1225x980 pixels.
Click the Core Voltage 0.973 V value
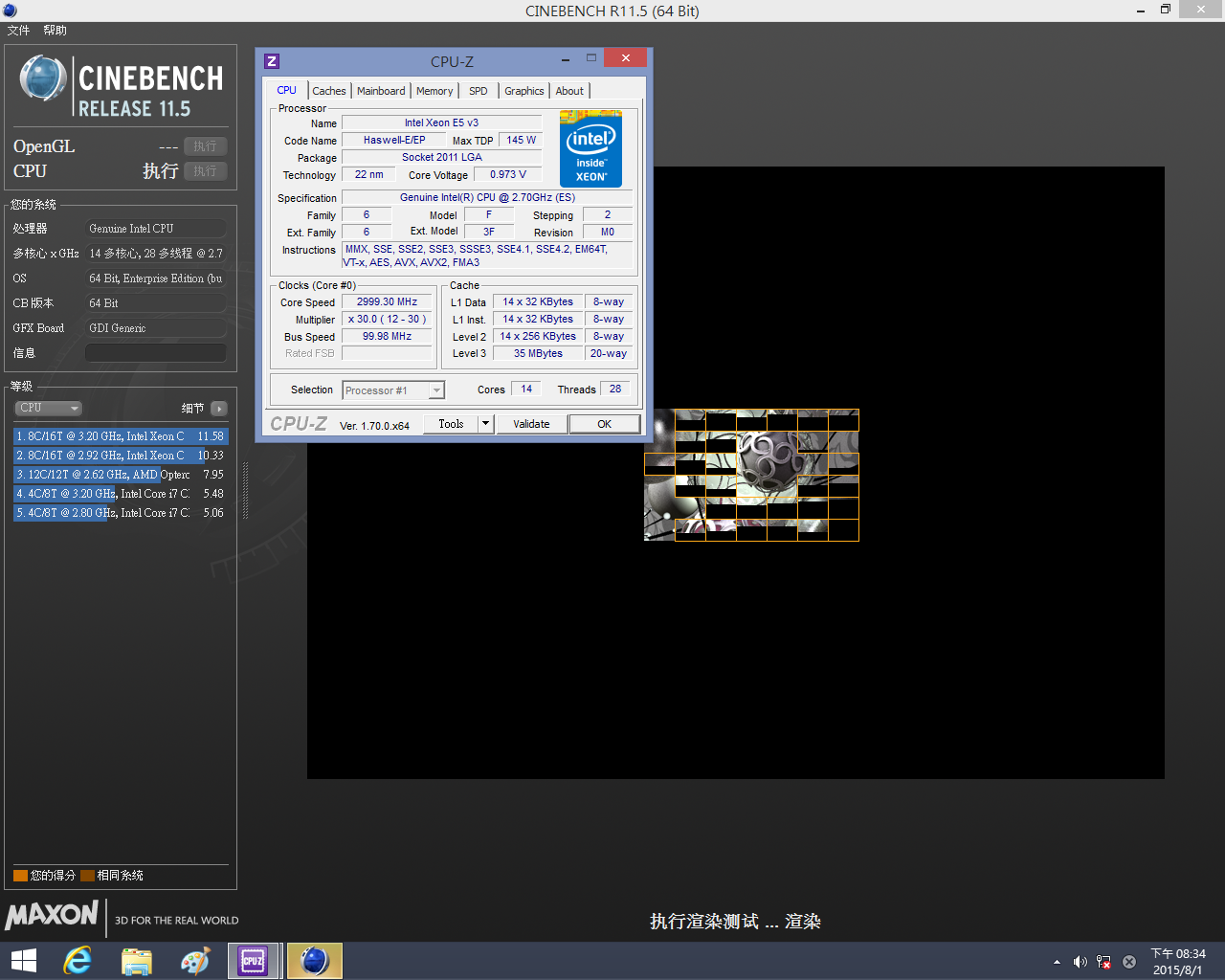pos(508,175)
